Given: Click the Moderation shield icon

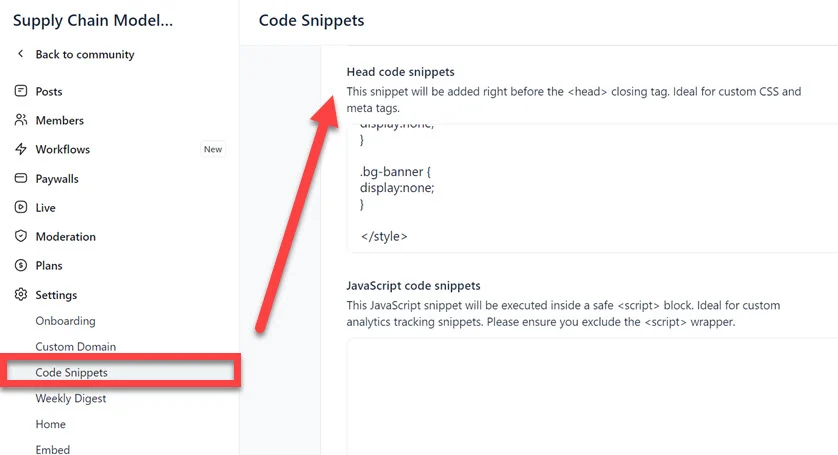Looking at the screenshot, I should [21, 237].
